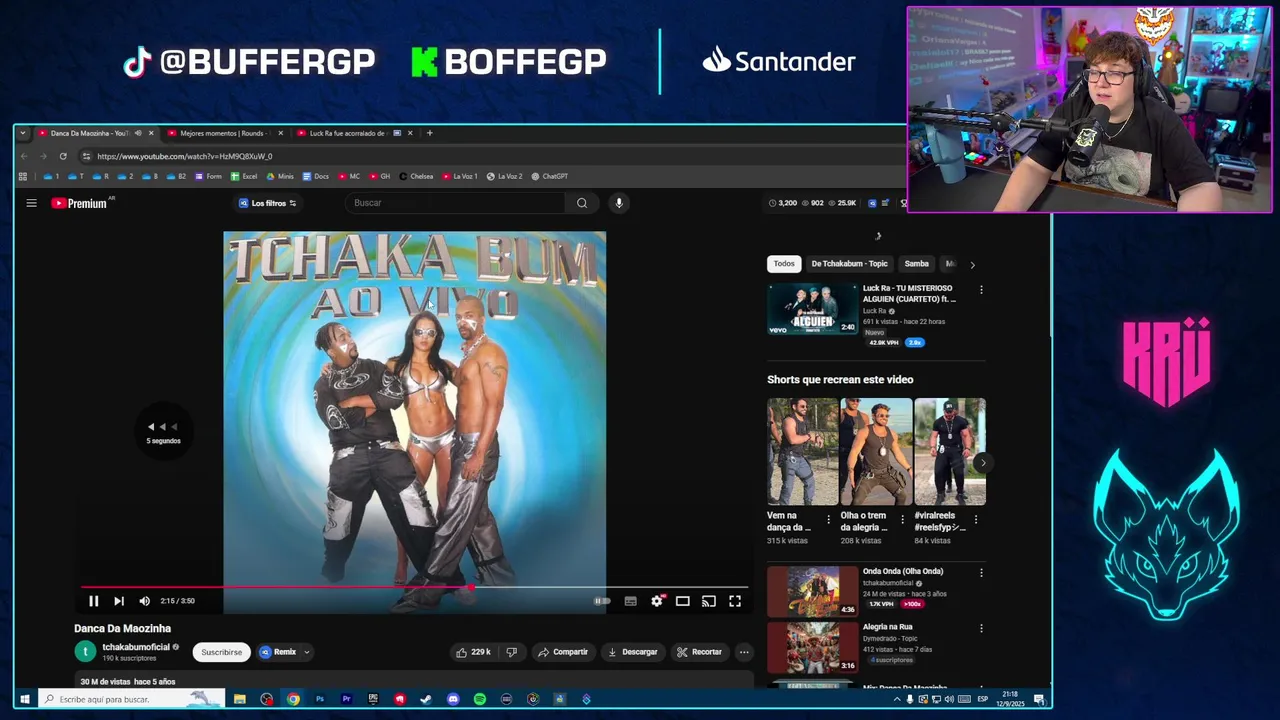Open options for Luck Ra video
1280x720 pixels.
[x=981, y=290]
